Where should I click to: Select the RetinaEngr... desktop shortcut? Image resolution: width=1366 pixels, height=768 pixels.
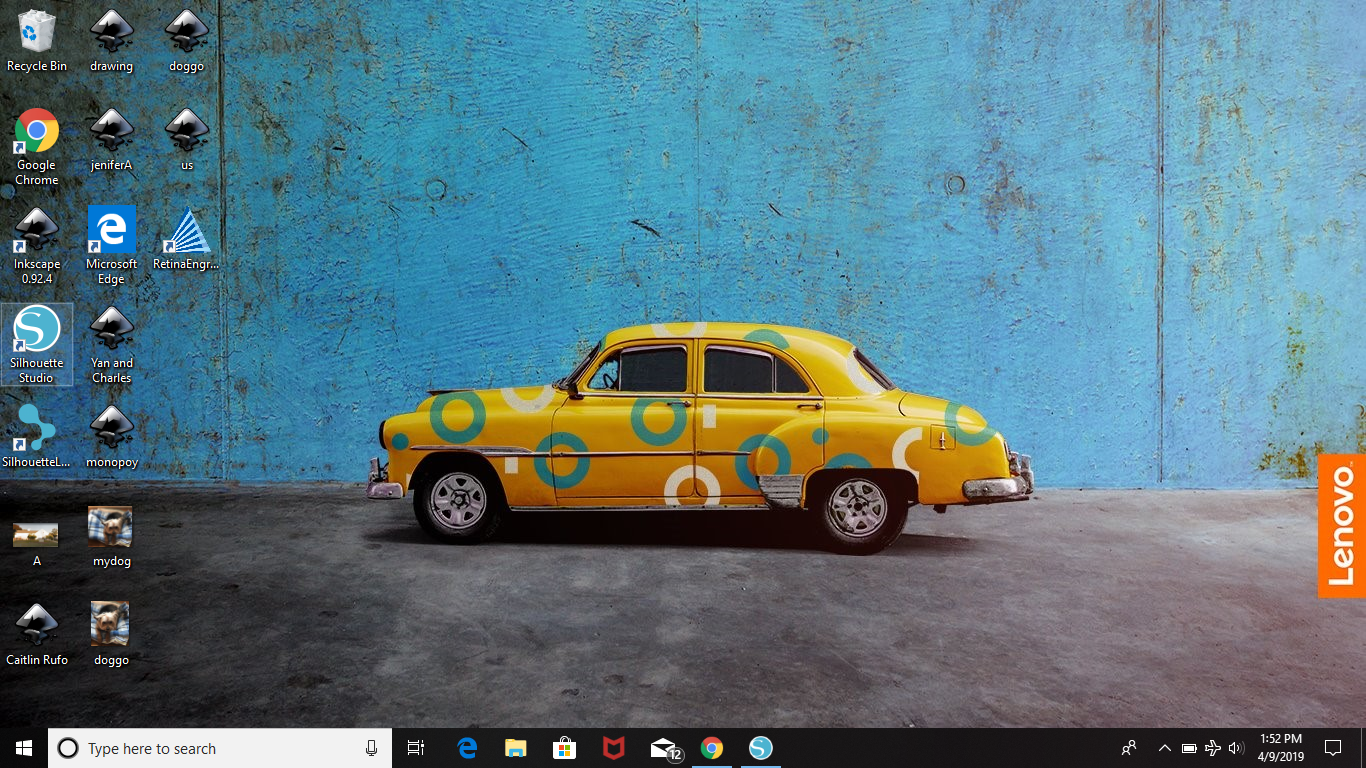(x=187, y=239)
